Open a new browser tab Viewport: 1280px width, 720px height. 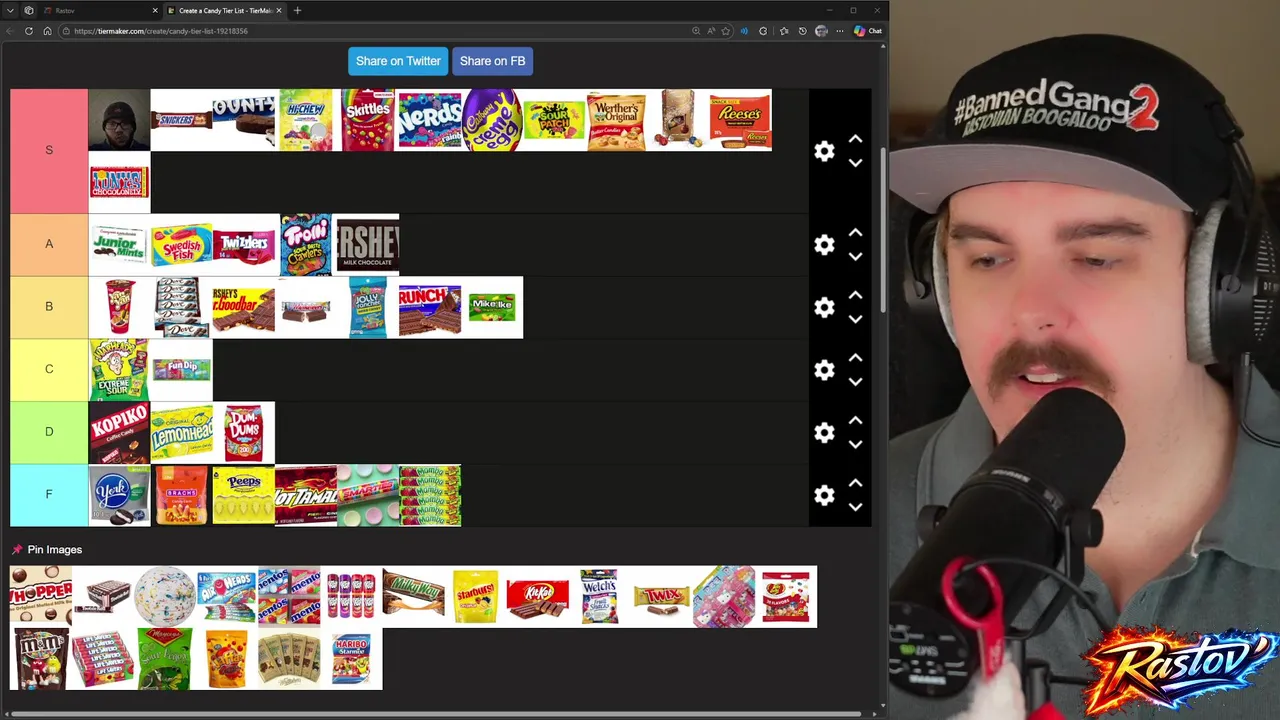[x=297, y=10]
